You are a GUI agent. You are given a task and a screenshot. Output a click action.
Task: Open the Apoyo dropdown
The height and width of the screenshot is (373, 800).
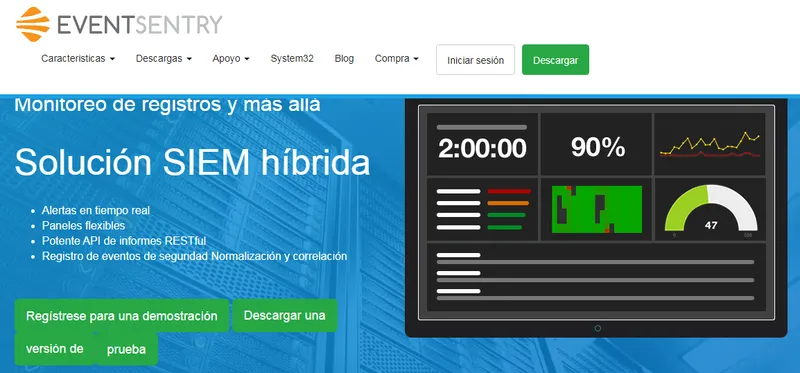231,59
